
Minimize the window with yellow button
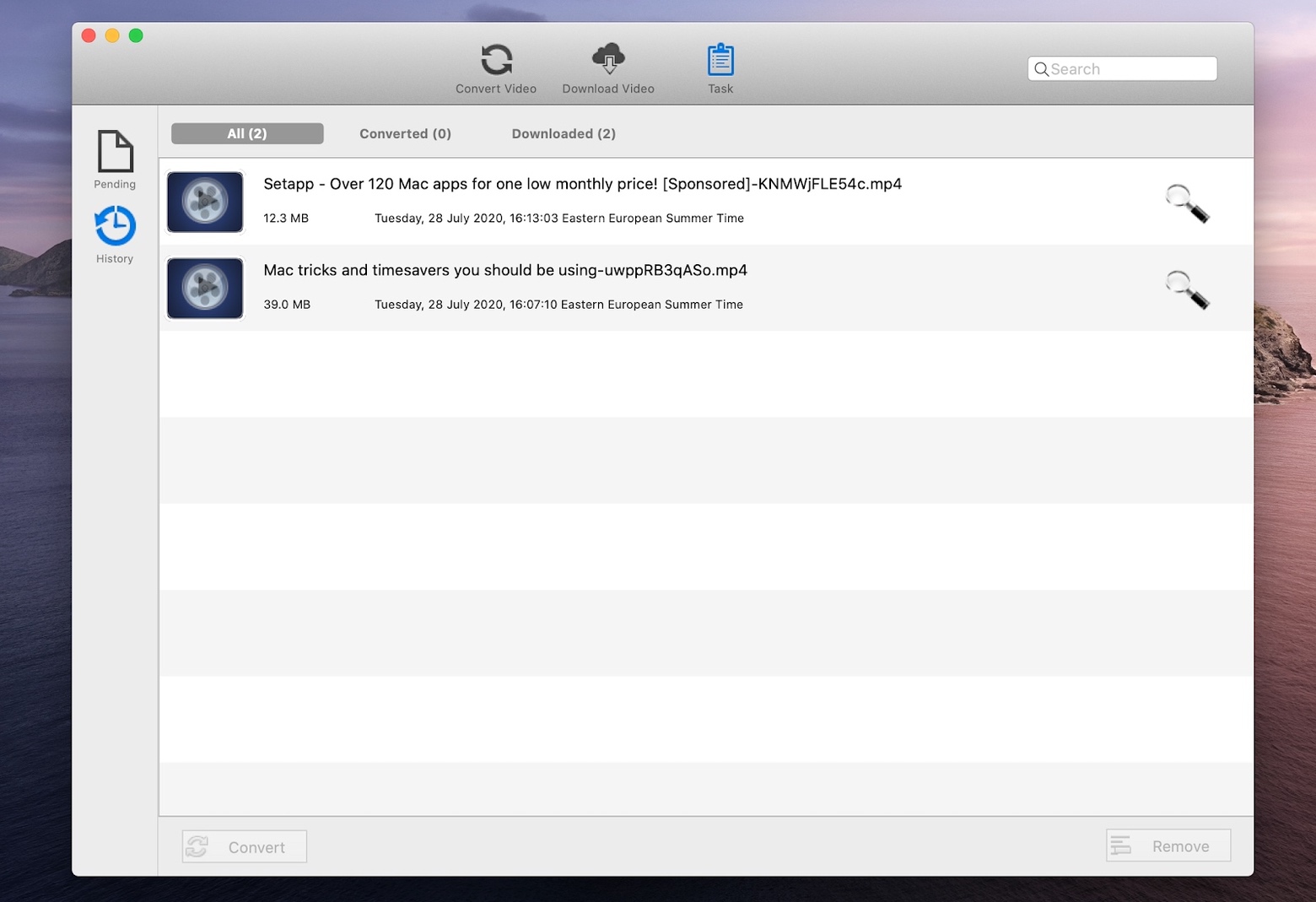(x=112, y=35)
